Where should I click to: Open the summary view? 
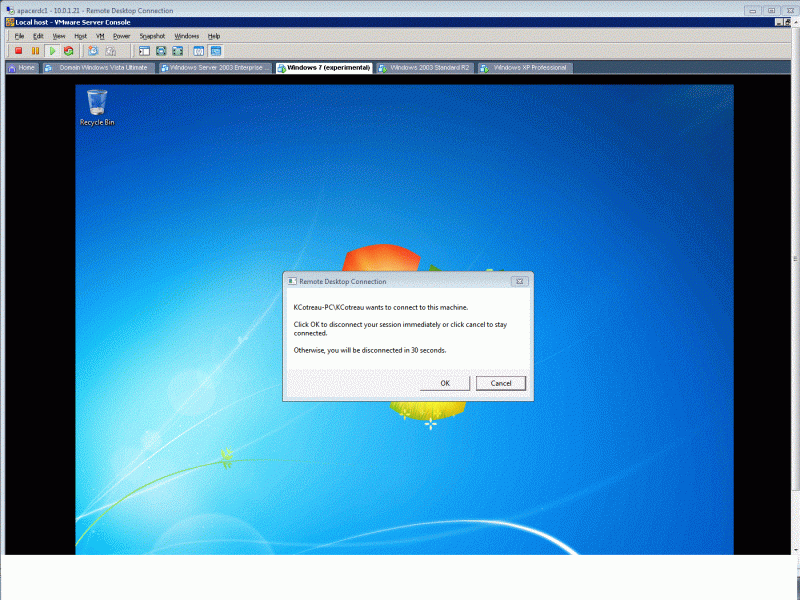199,50
